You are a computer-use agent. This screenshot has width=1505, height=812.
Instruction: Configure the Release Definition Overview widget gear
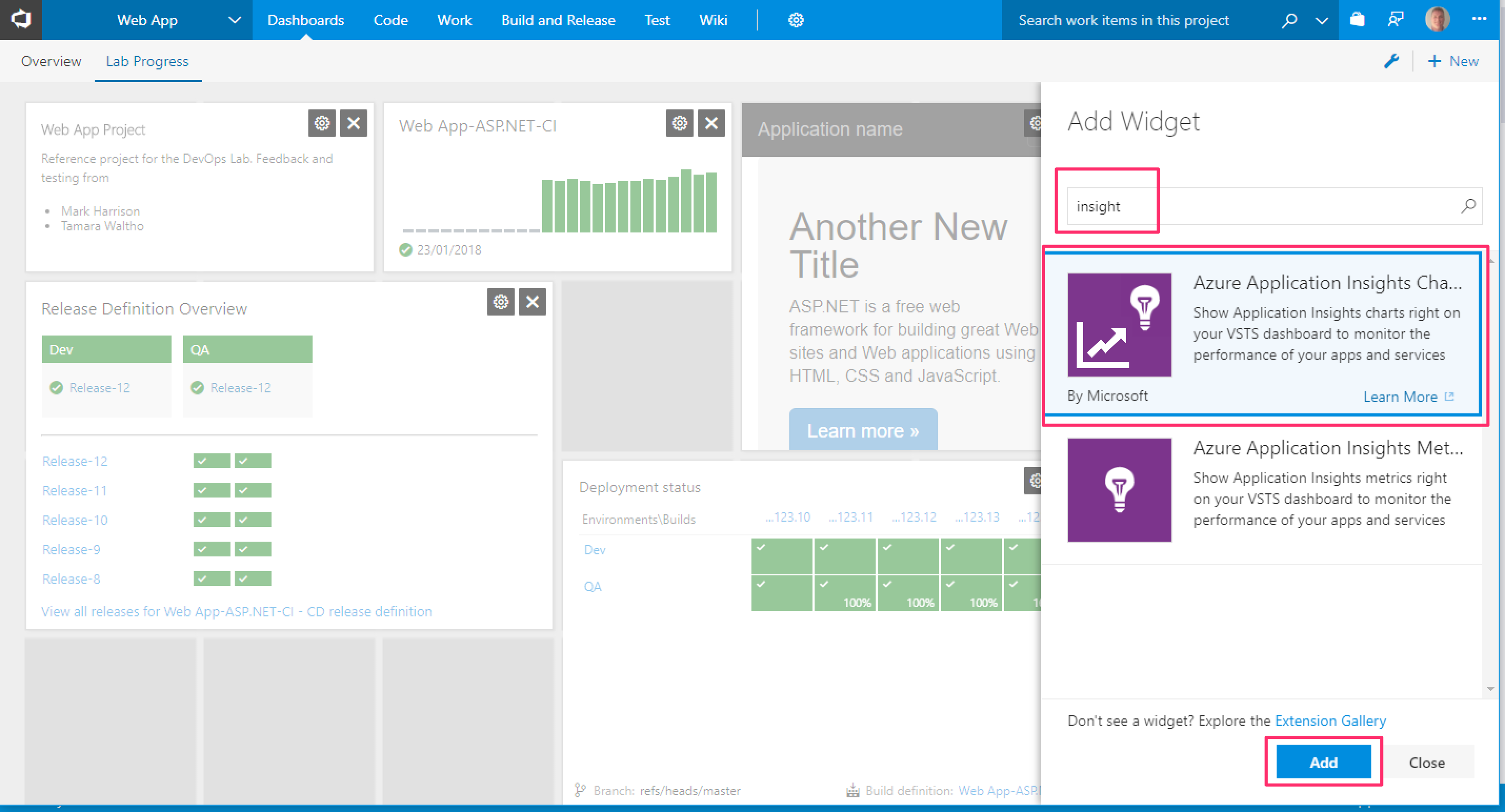[x=500, y=302]
